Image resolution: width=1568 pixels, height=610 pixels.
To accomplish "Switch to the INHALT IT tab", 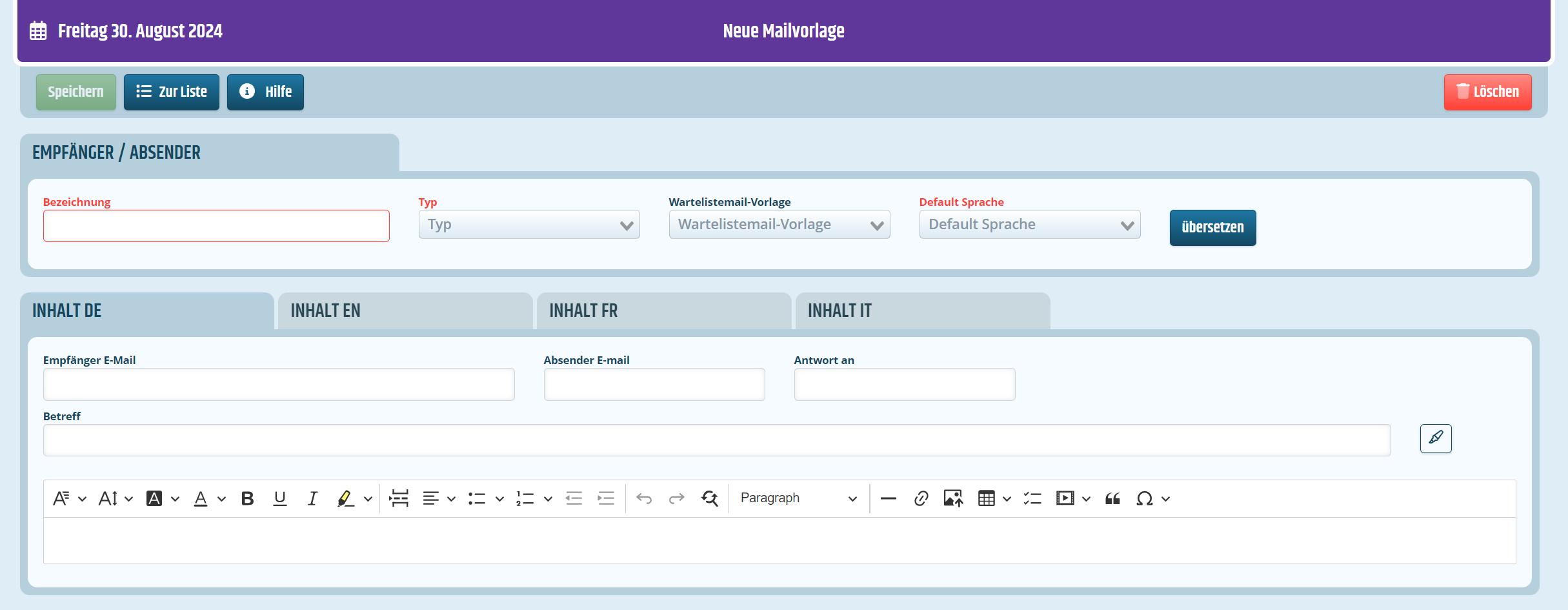I will (923, 311).
